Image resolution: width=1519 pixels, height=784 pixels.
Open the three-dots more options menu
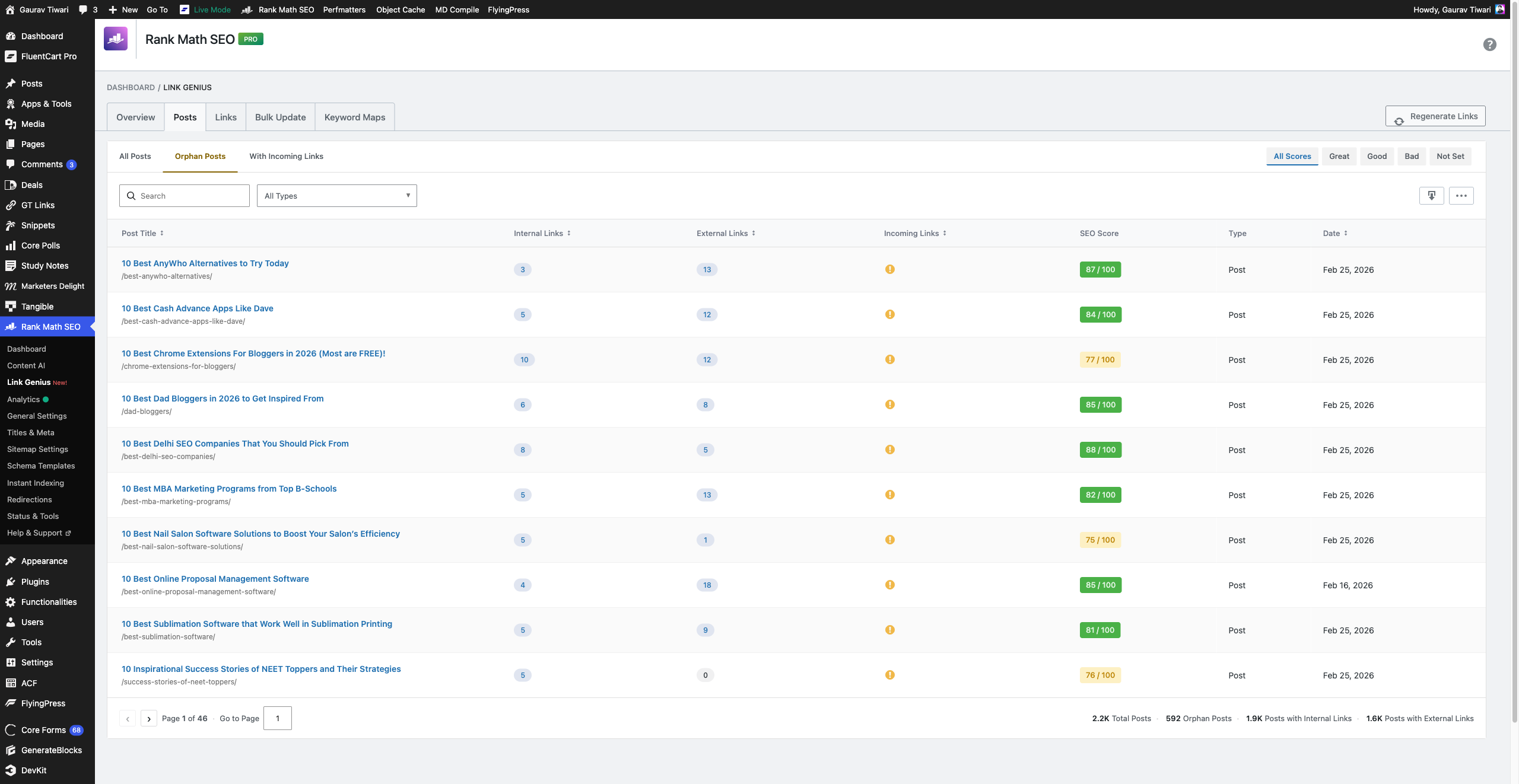(x=1461, y=196)
